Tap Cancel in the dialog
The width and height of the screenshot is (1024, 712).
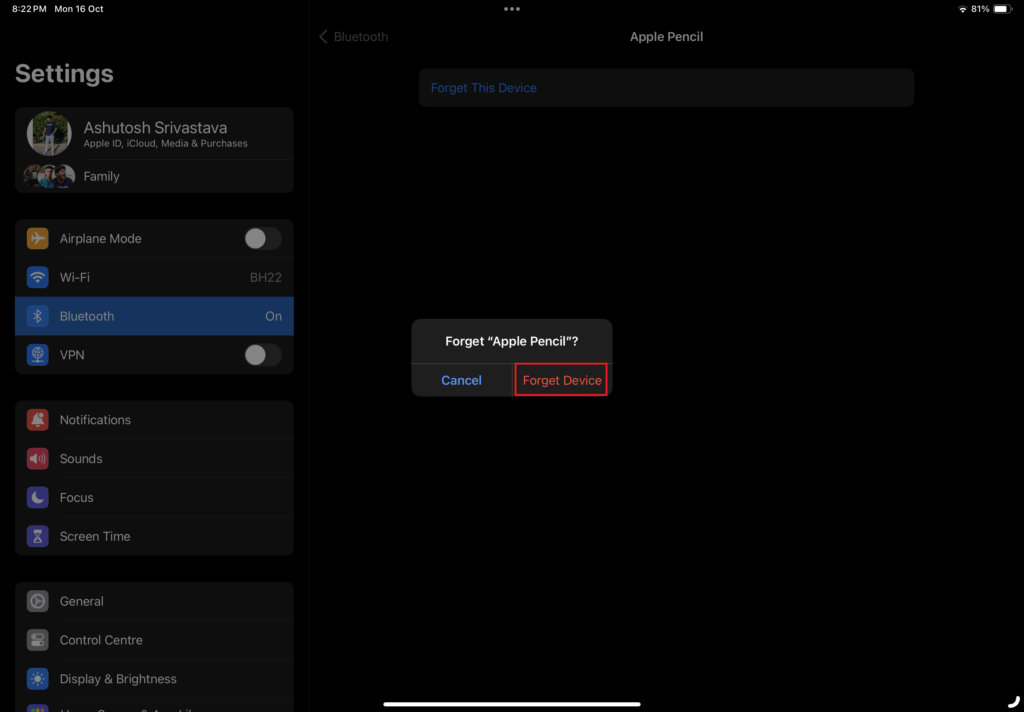click(461, 380)
